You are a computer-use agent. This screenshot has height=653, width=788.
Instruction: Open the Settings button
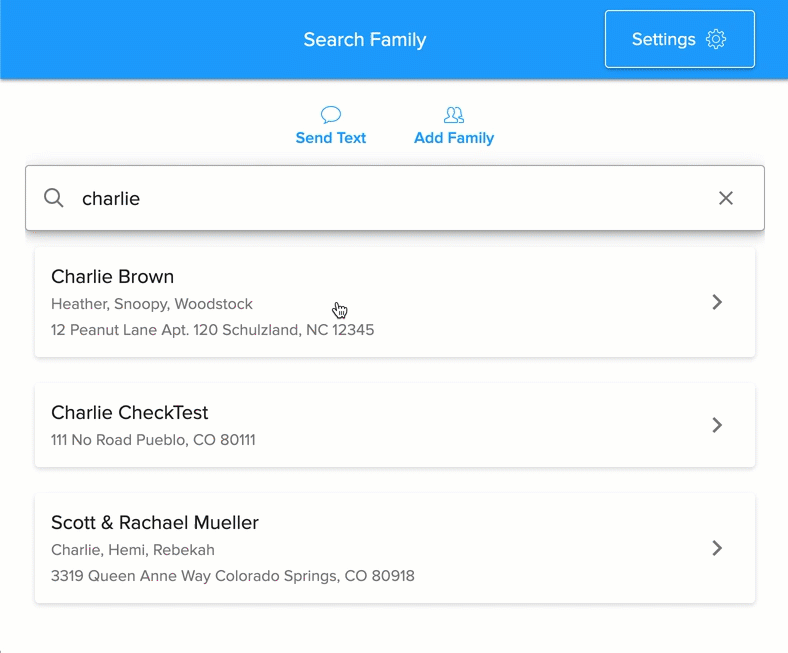(679, 40)
